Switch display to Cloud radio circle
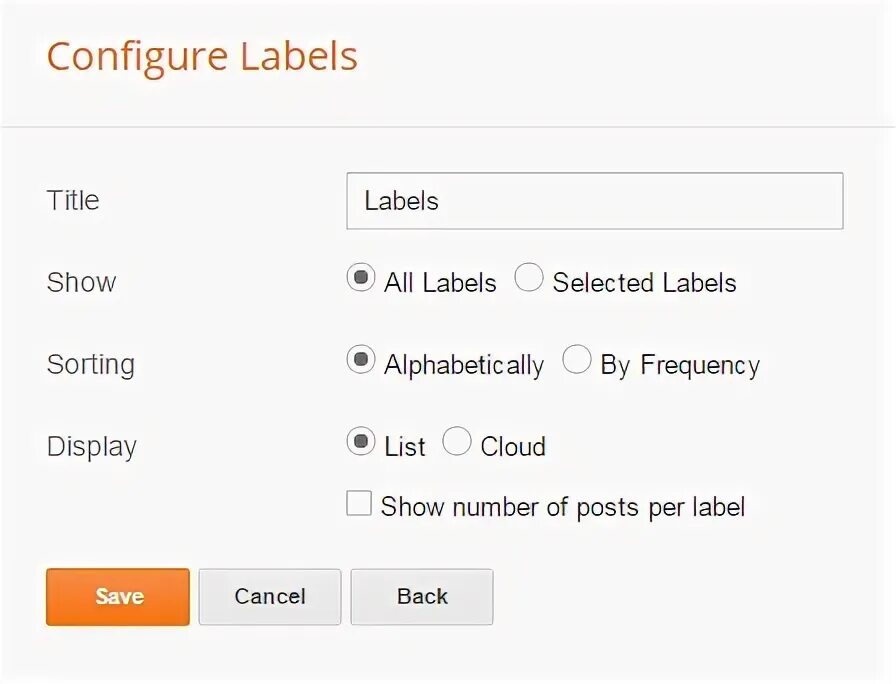Viewport: 896px width, 684px height. (457, 441)
